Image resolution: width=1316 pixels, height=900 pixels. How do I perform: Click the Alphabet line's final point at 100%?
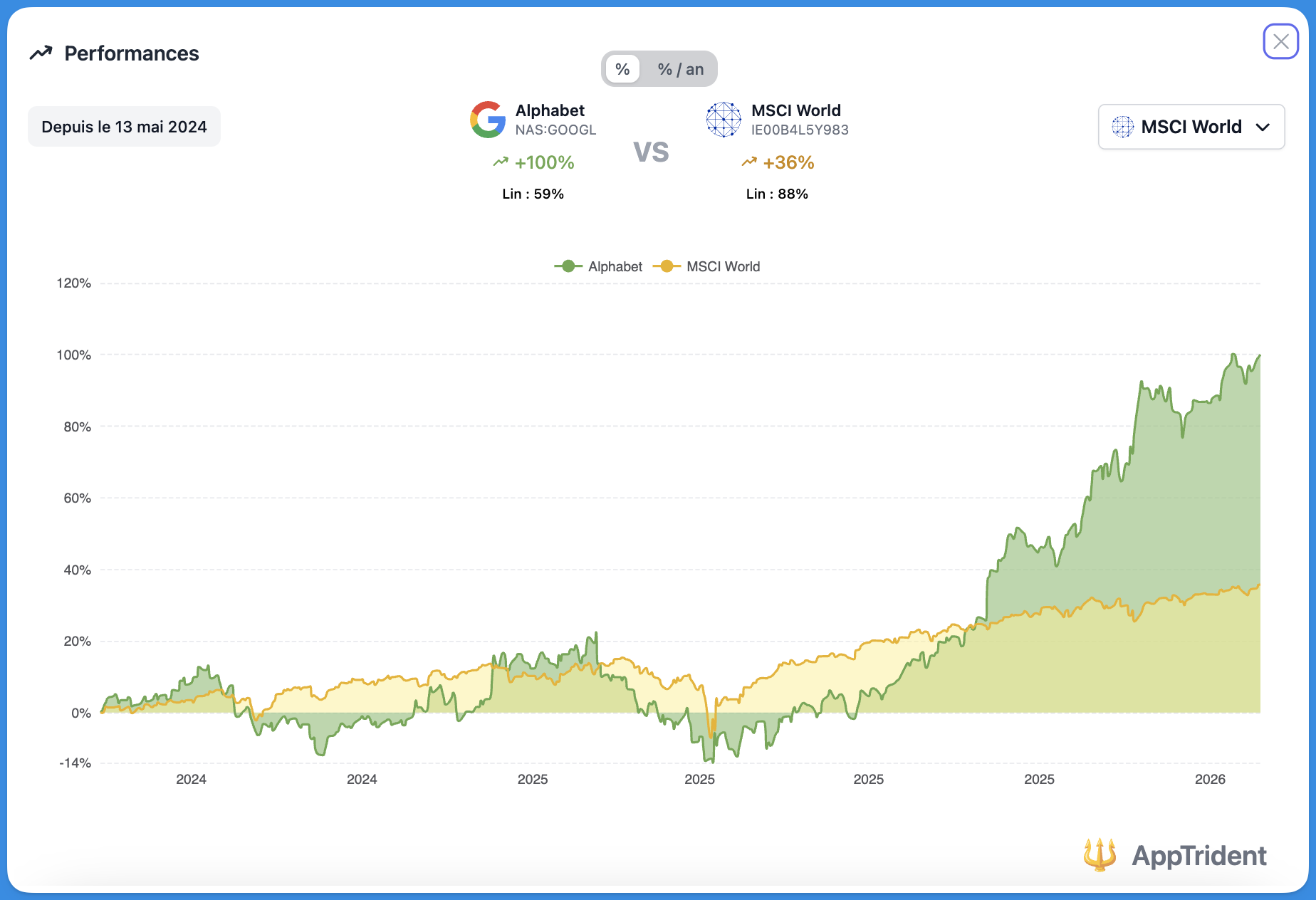1259,355
